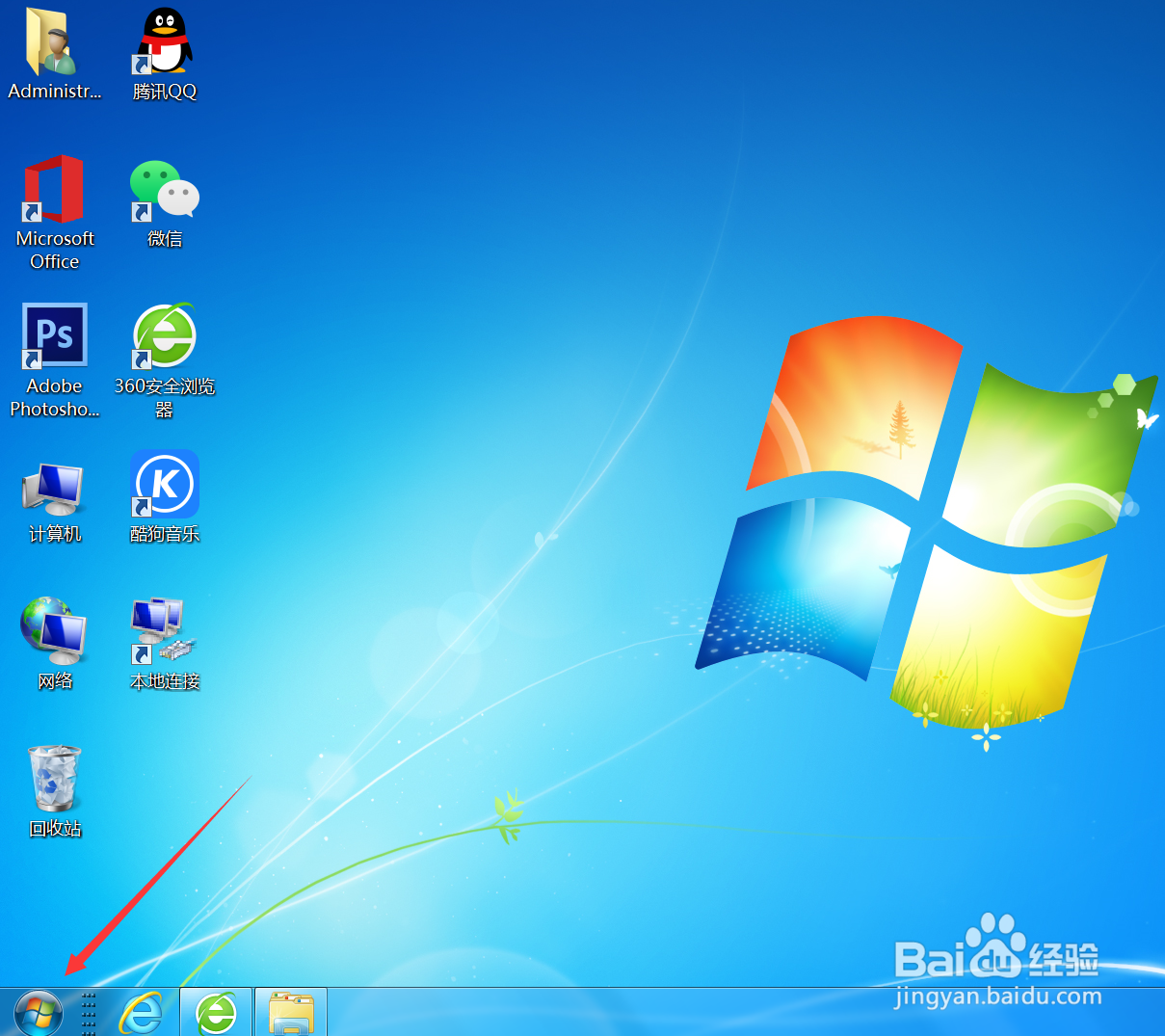Click the taskbar toolbar grip handle
Screen dimensions: 1165x1036
(x=89, y=1013)
